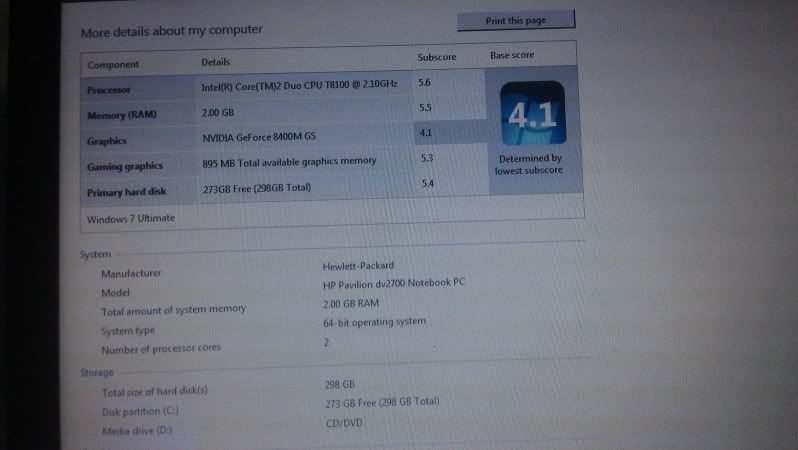Screen dimensions: 798x450
Task: Select the 4.1 base score badge
Action: pyautogui.click(x=533, y=113)
